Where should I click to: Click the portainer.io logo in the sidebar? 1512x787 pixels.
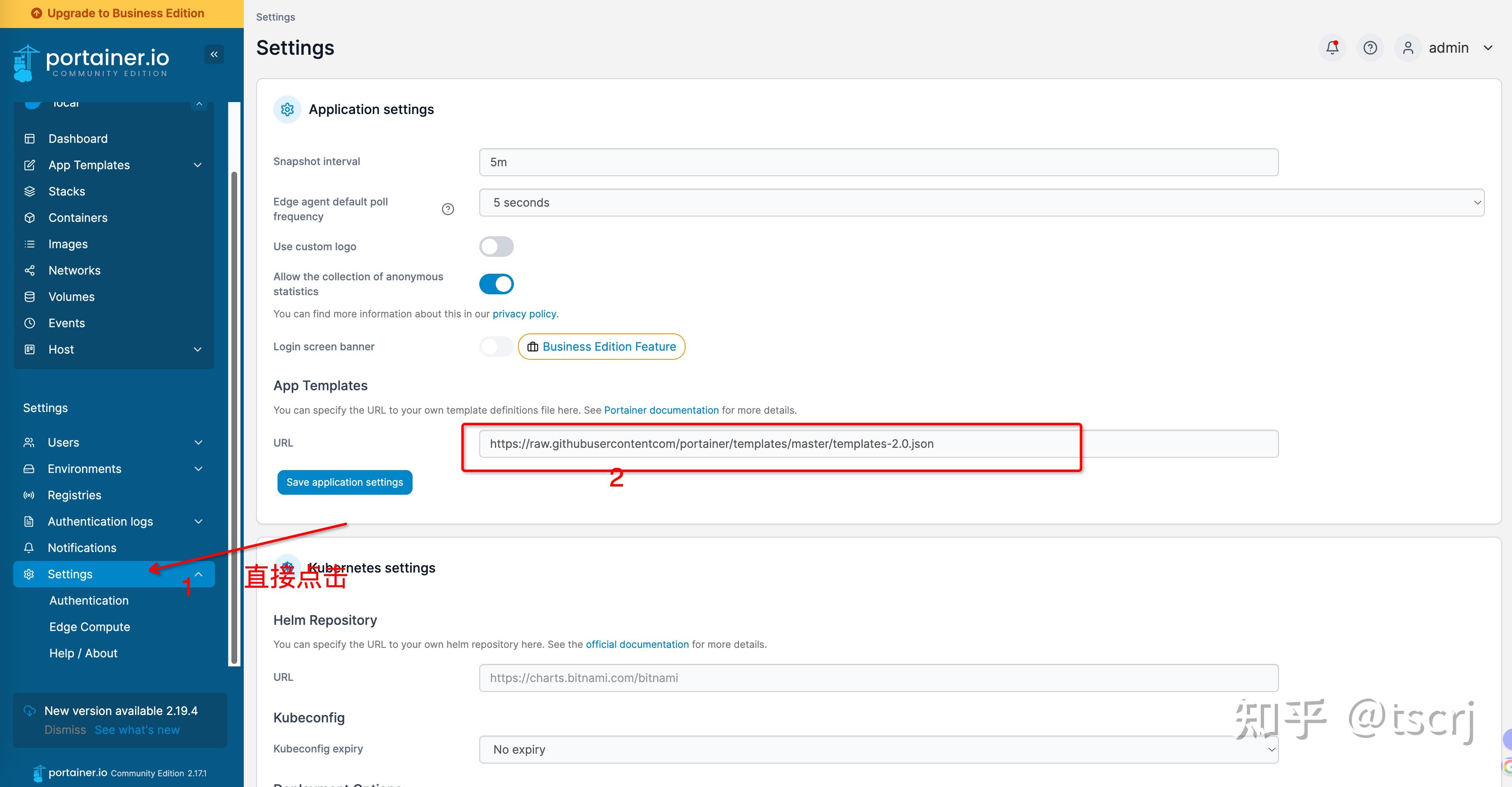[91, 63]
